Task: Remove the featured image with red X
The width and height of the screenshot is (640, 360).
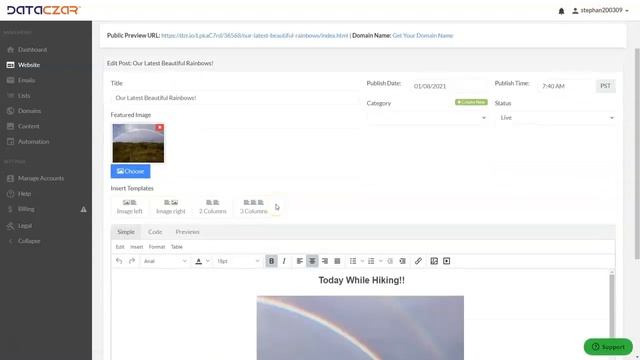Action: (x=160, y=128)
